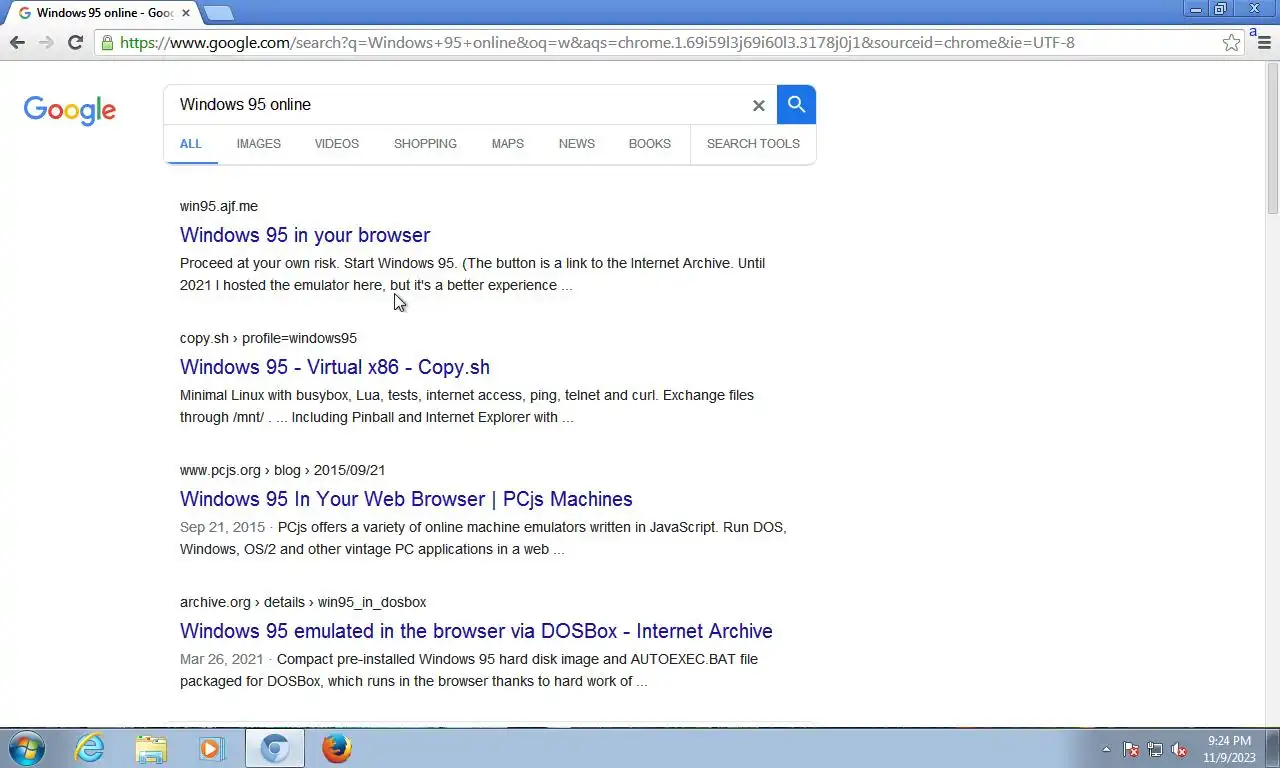Open Windows Media Player from taskbar
The image size is (1280, 768).
(212, 748)
